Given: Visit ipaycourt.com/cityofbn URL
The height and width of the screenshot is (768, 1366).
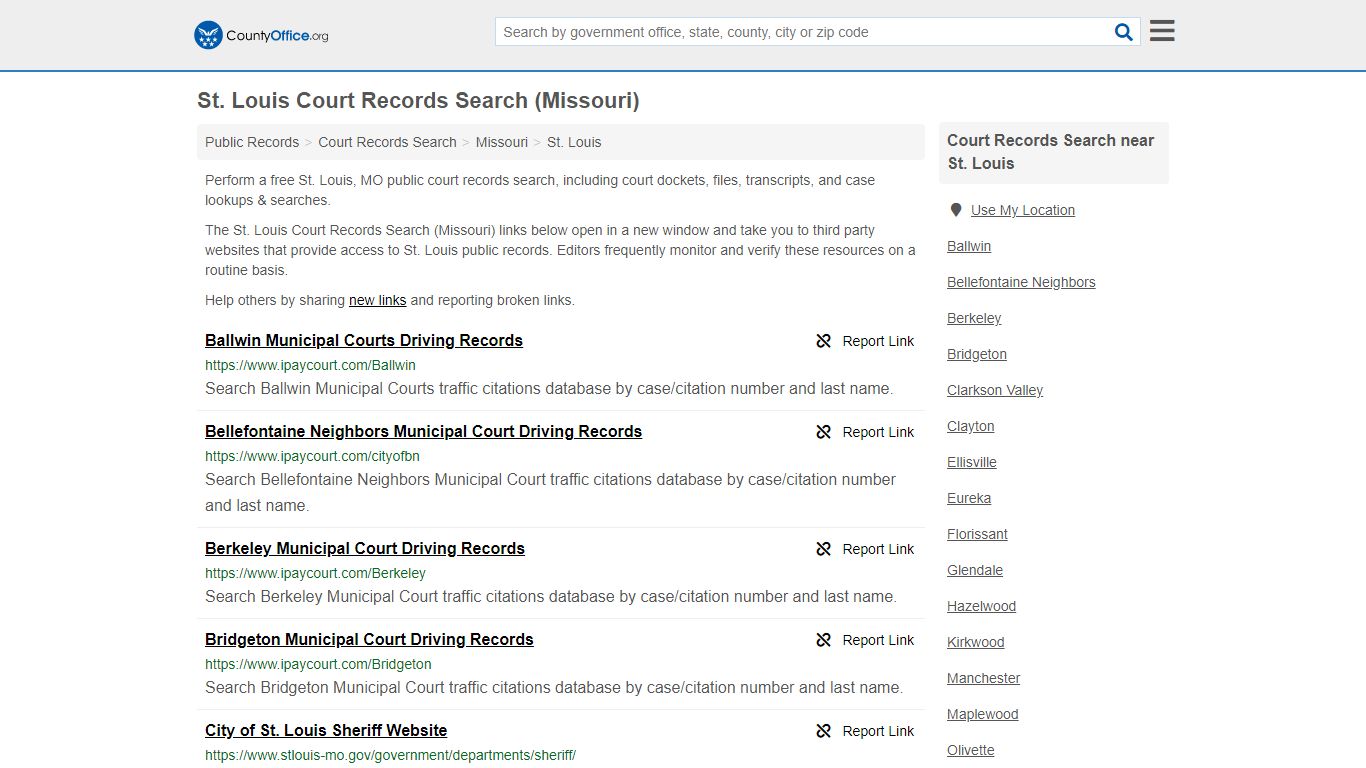Looking at the screenshot, I should point(312,456).
